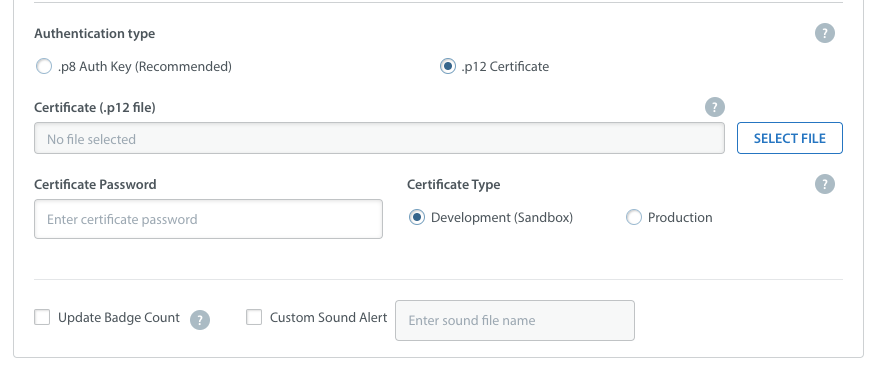Viewport: 872px width, 368px height.
Task: Open help icon next to Update Badge Count
Action: pyautogui.click(x=200, y=320)
